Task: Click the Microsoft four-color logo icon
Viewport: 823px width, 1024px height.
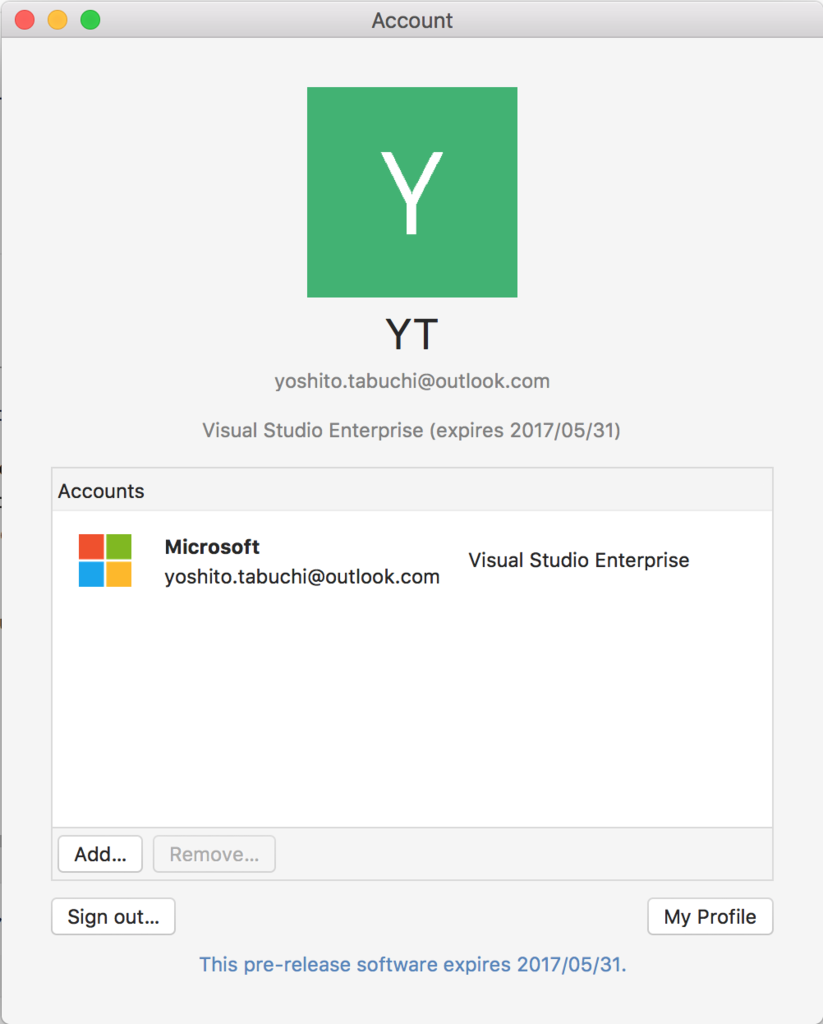Action: point(105,560)
